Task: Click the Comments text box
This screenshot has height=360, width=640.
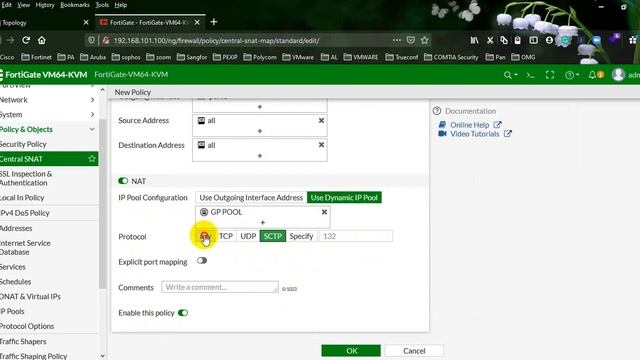Action: pyautogui.click(x=220, y=287)
